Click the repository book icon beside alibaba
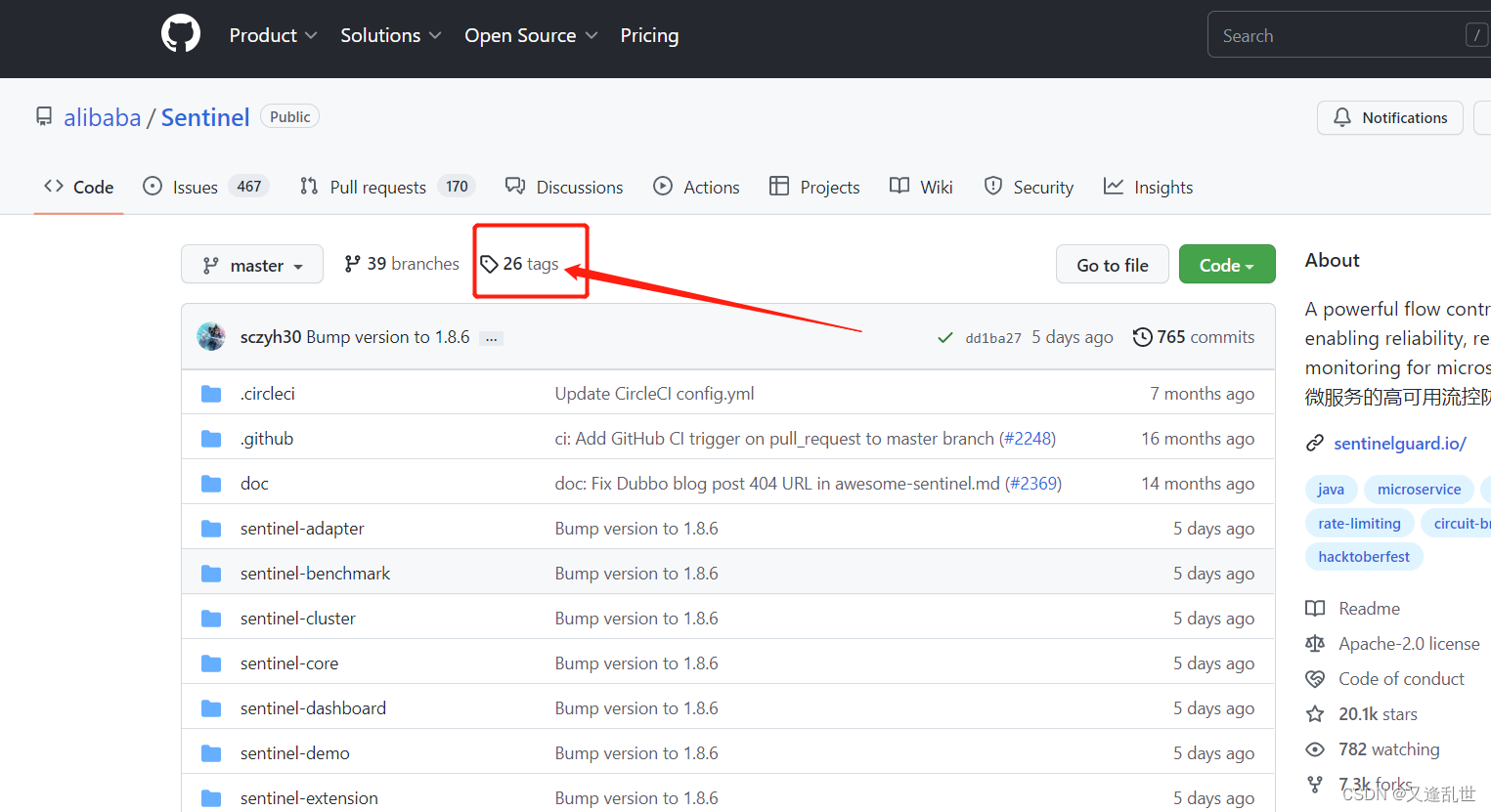 44,117
